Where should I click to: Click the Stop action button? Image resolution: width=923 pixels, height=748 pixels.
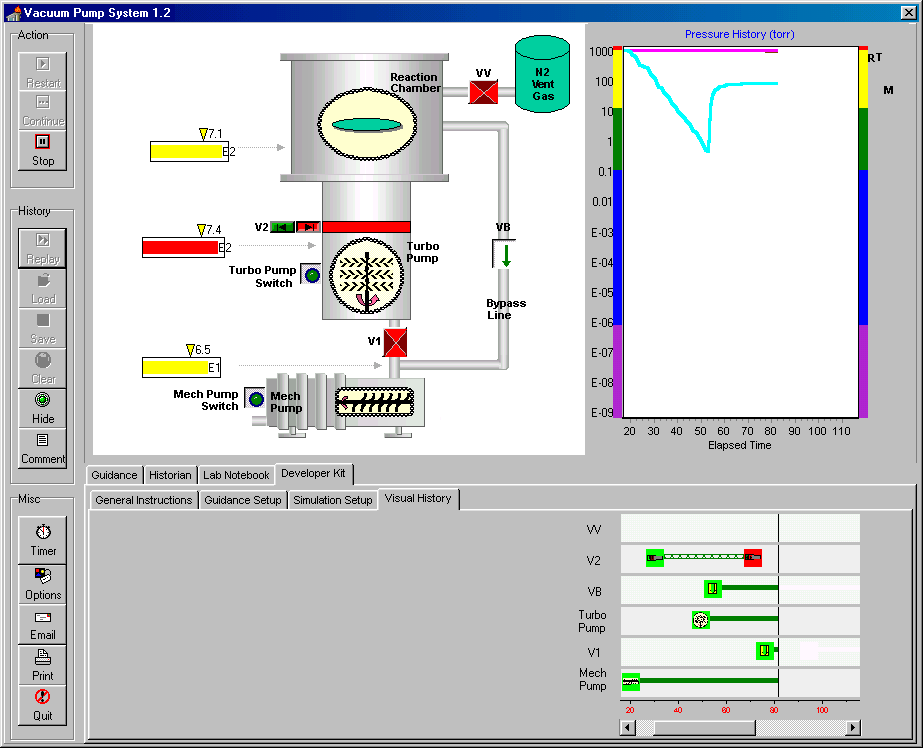click(x=42, y=151)
